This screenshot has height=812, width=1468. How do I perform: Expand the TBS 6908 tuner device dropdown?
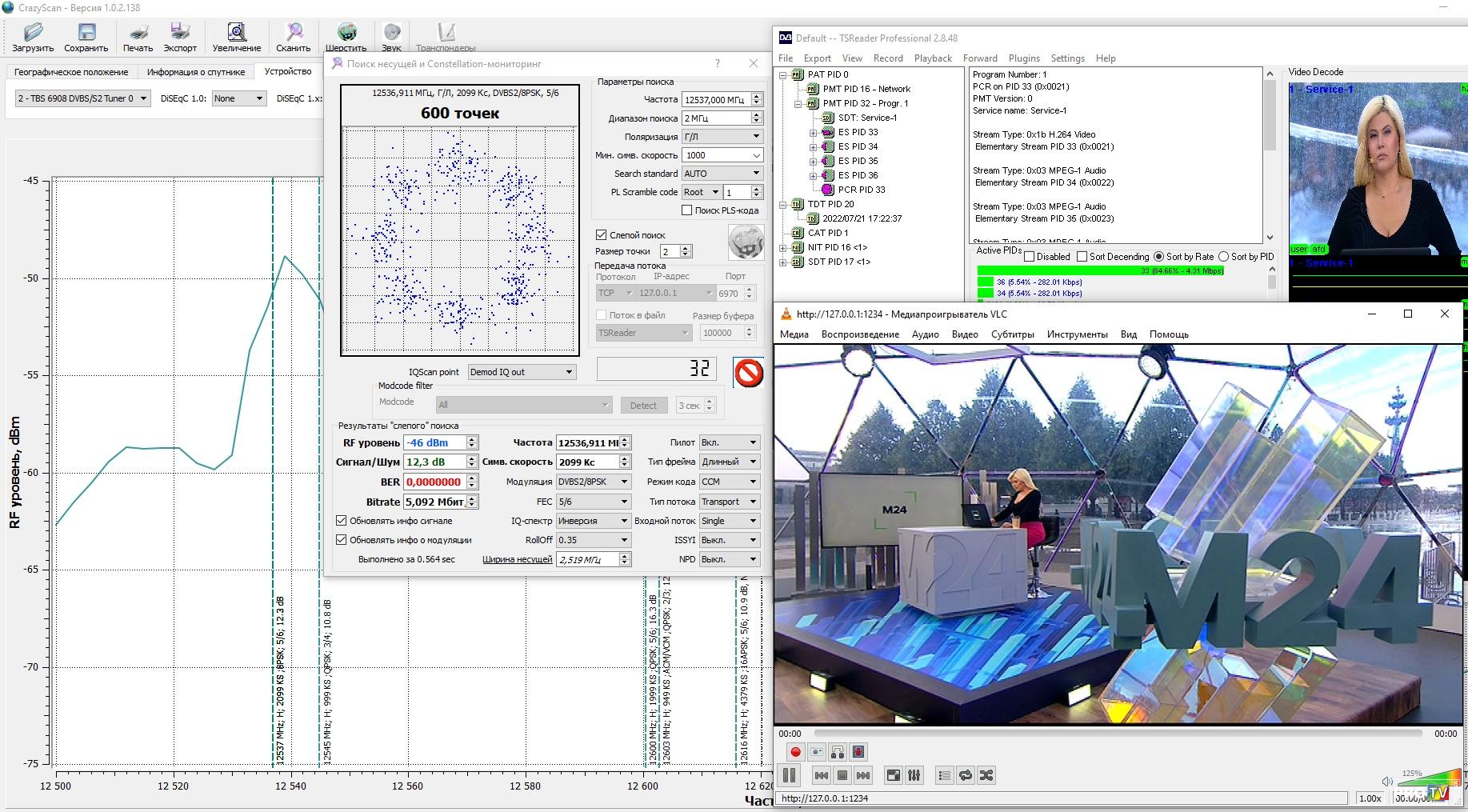(82, 98)
